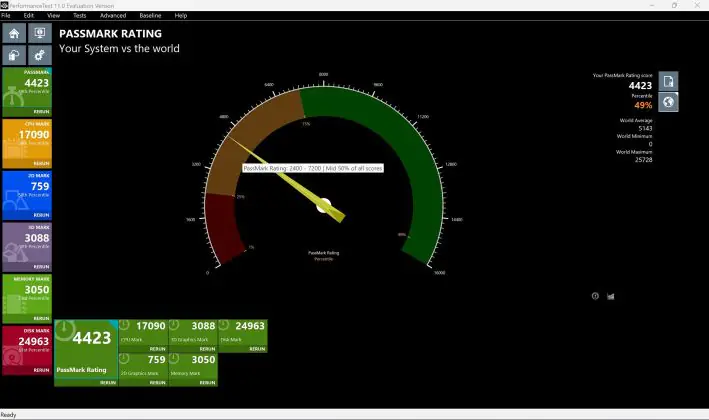Screen dimensions: 709x420
Task: Rerun the Memory Mark sidebar test
Action: coord(41,318)
